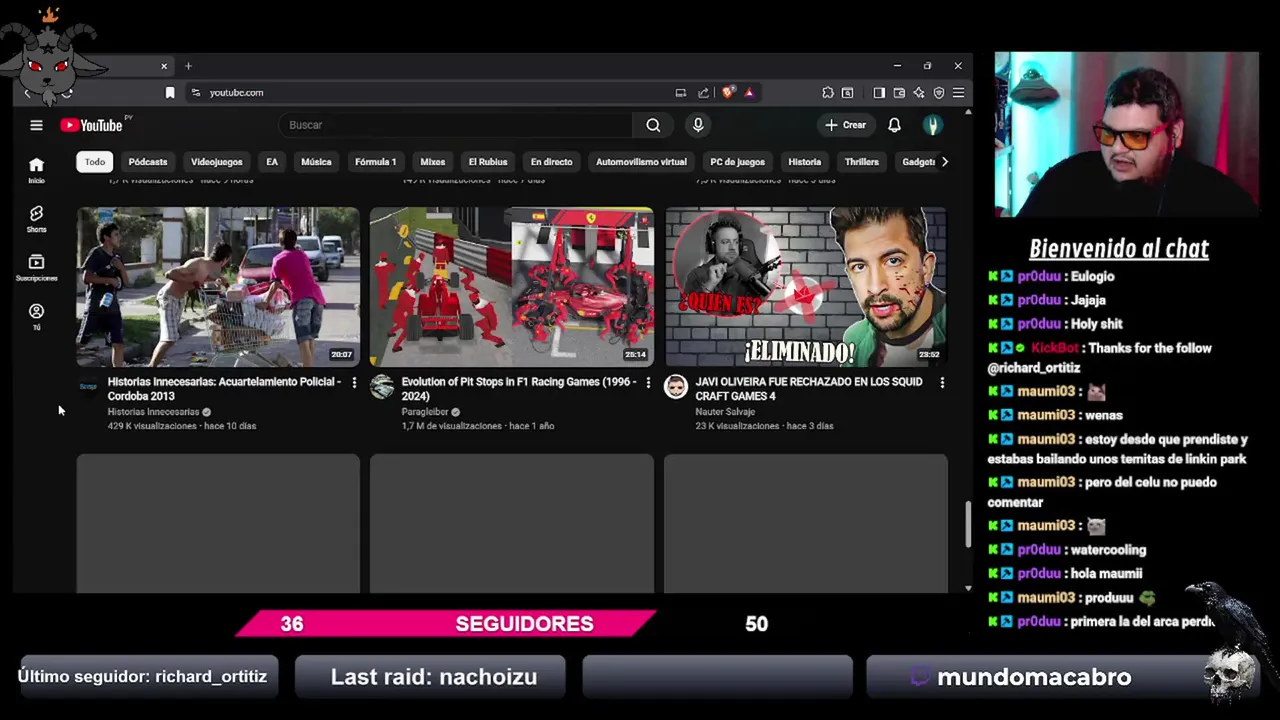
Task: Open the Tú section in sidebar
Action: pyautogui.click(x=36, y=317)
